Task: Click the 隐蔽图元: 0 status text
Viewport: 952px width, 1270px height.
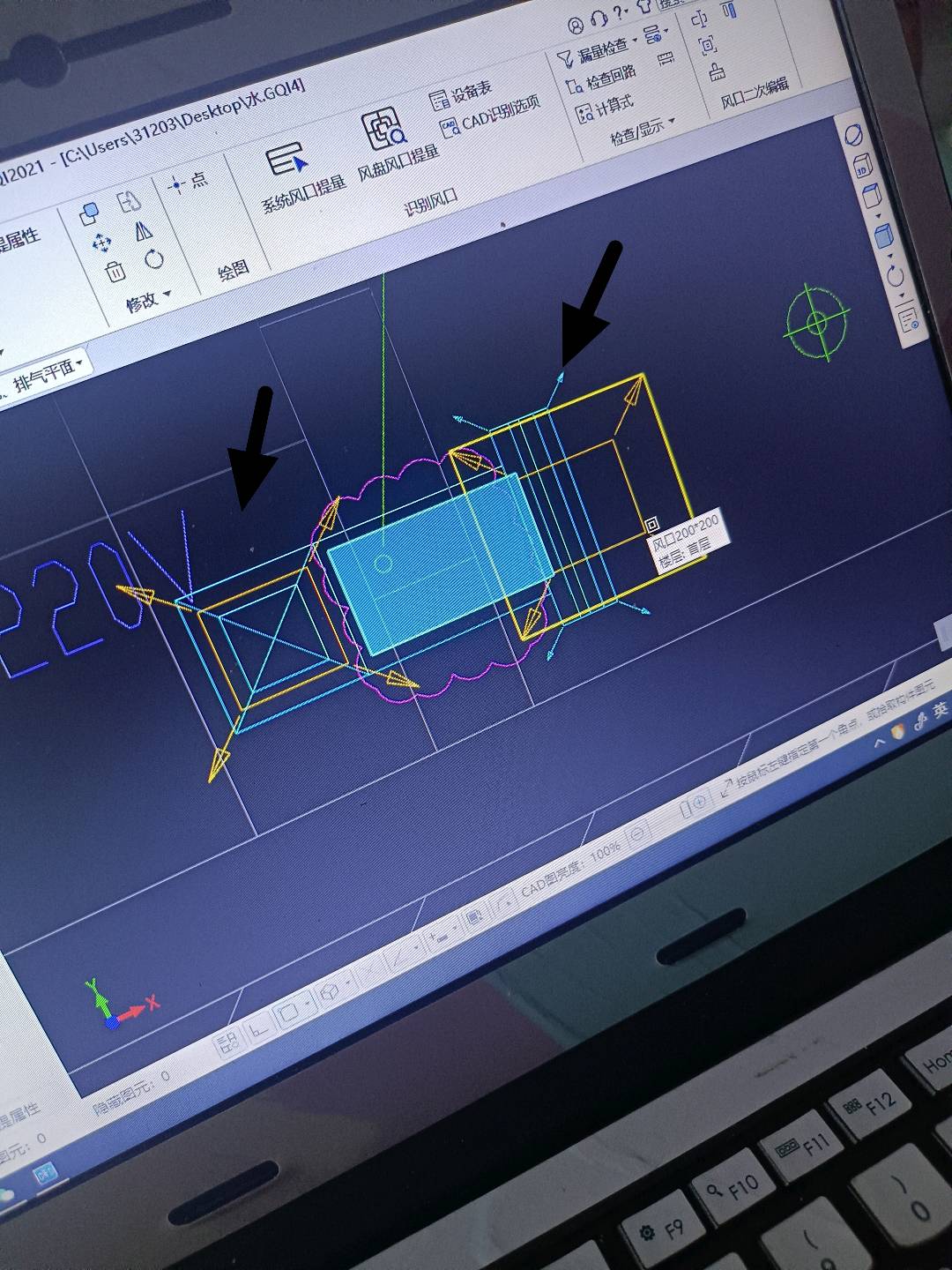Action: pos(130,1092)
